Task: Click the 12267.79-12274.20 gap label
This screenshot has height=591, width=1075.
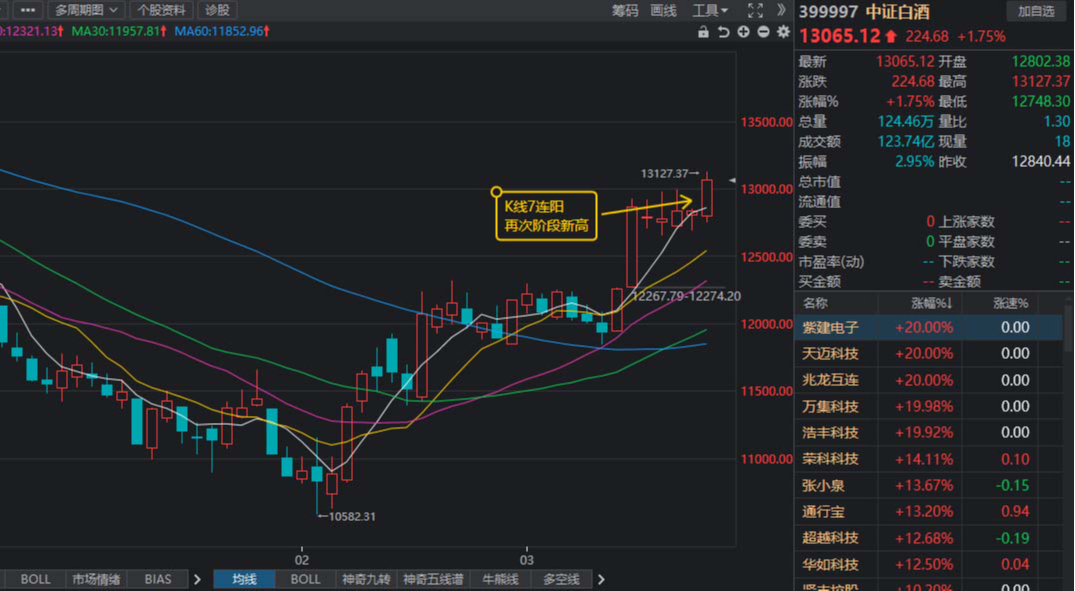Action: pyautogui.click(x=686, y=297)
